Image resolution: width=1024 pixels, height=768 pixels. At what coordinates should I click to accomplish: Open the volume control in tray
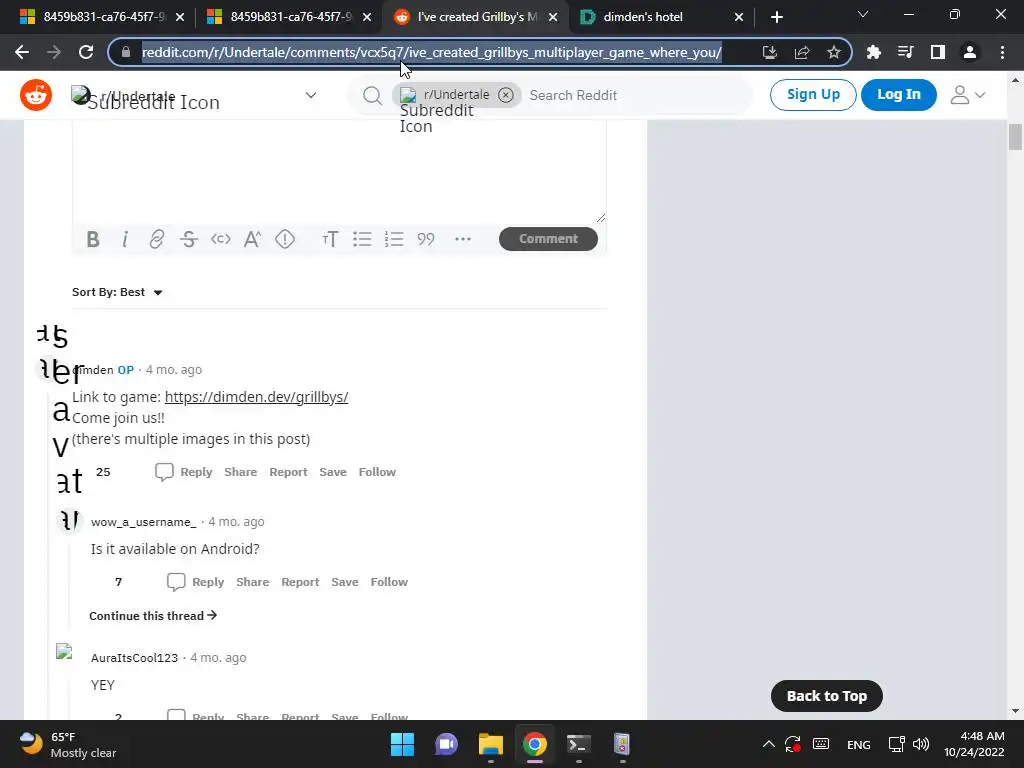pyautogui.click(x=921, y=744)
